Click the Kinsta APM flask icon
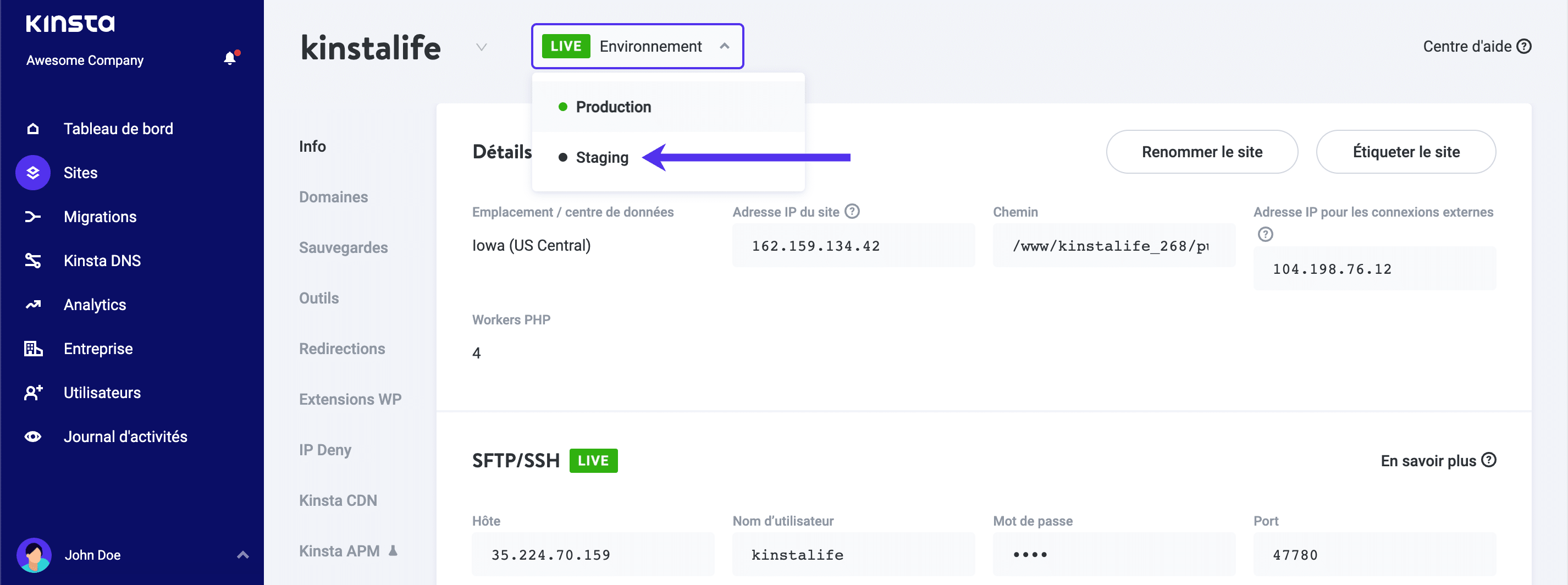Screen dimensions: 1568x585 click(x=393, y=550)
